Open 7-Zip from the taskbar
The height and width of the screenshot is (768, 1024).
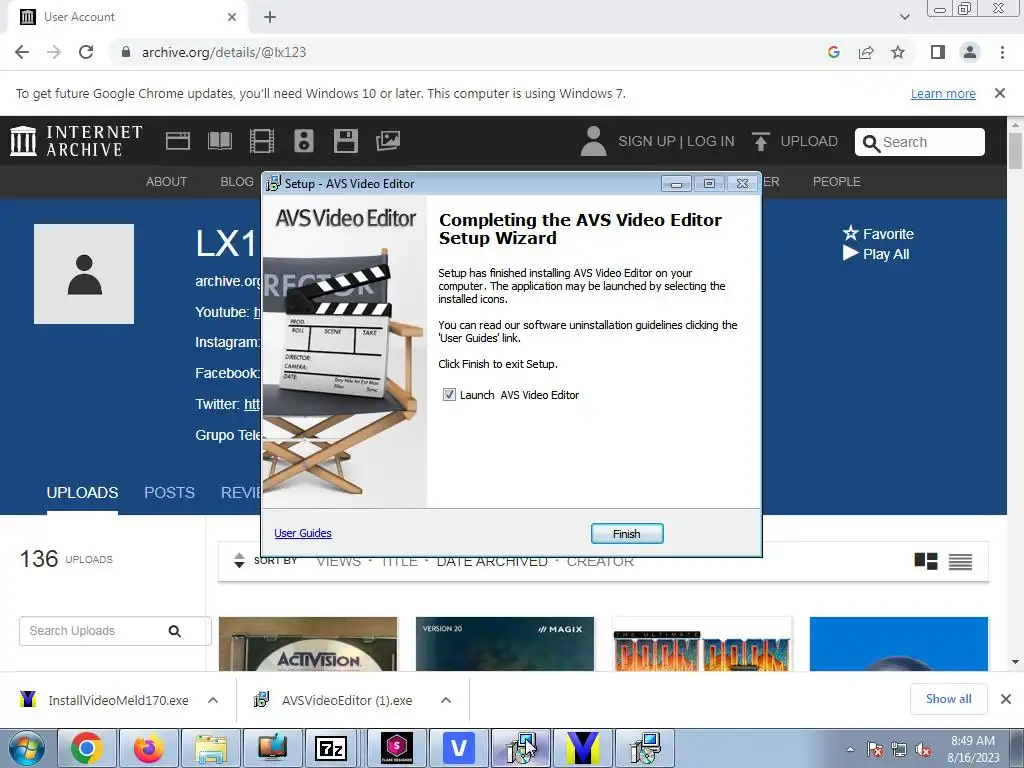[x=330, y=748]
